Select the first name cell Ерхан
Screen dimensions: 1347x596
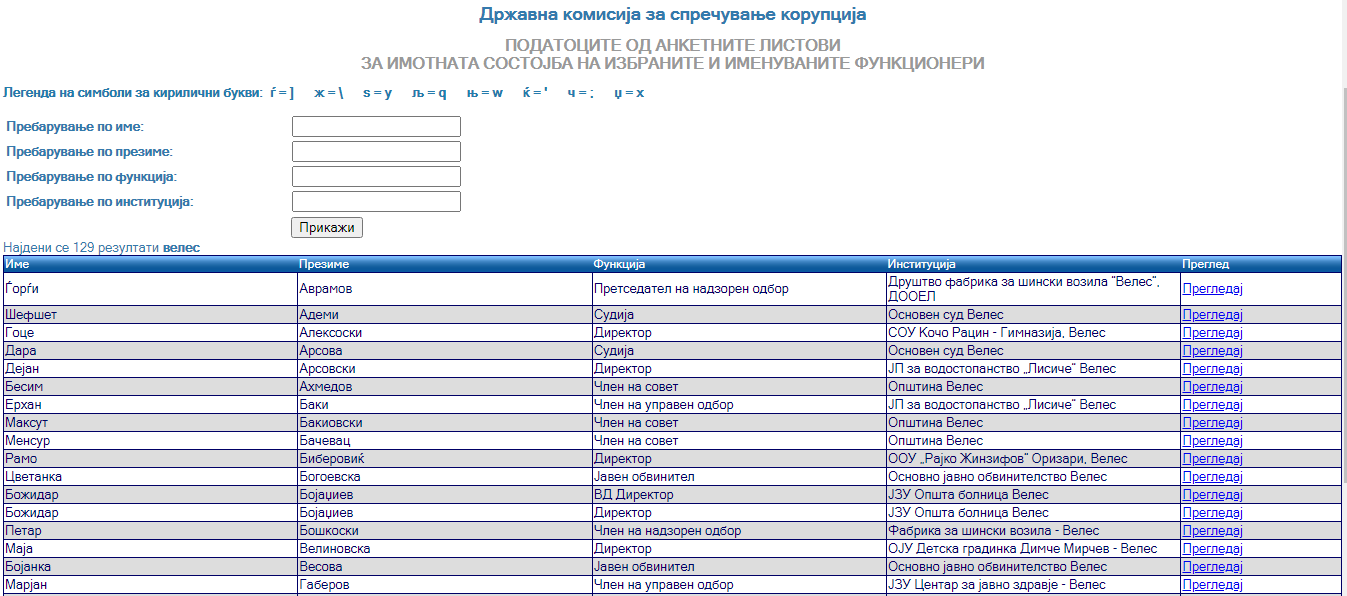[x=150, y=405]
